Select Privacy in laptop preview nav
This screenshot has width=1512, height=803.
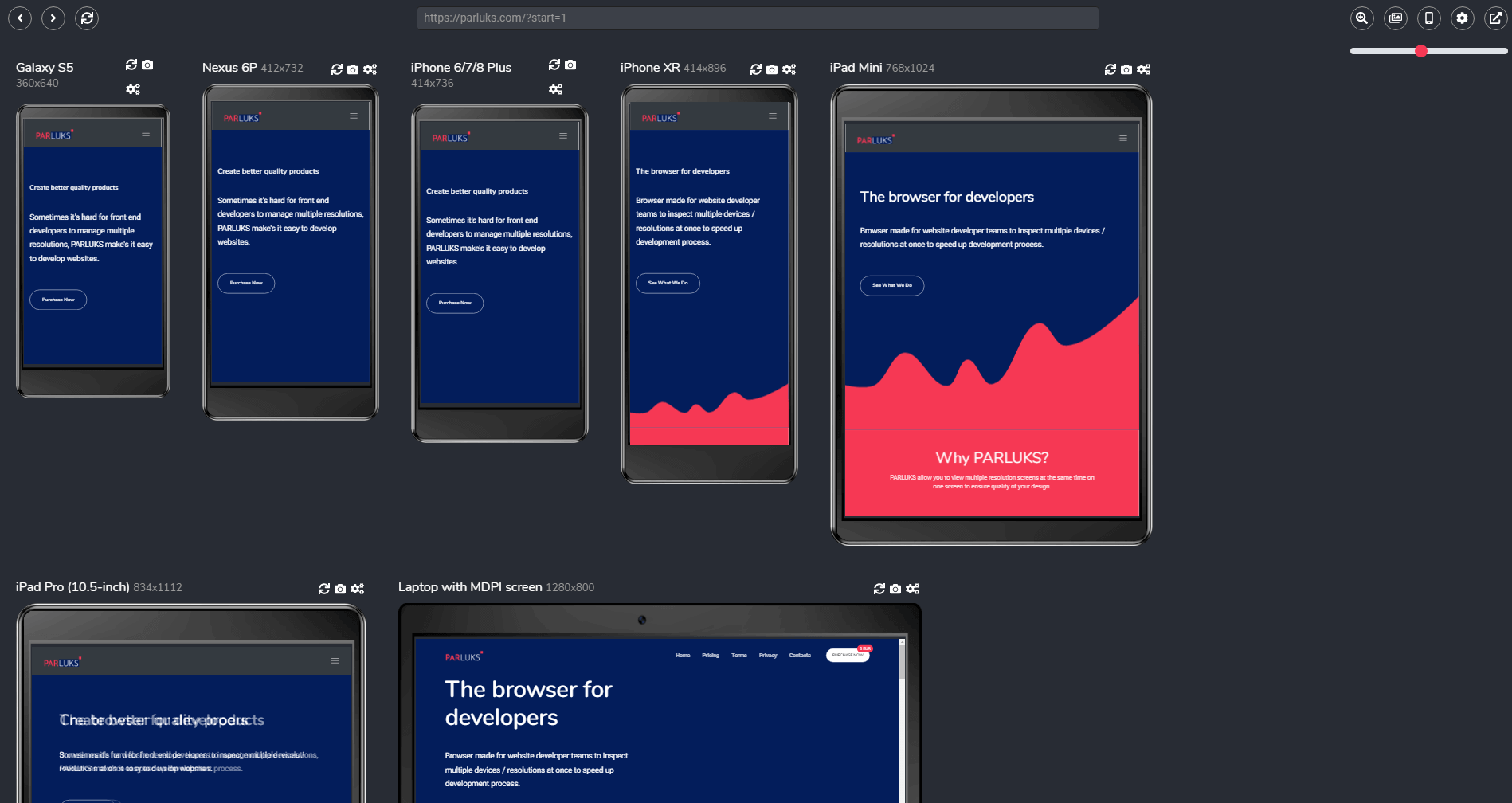click(768, 656)
